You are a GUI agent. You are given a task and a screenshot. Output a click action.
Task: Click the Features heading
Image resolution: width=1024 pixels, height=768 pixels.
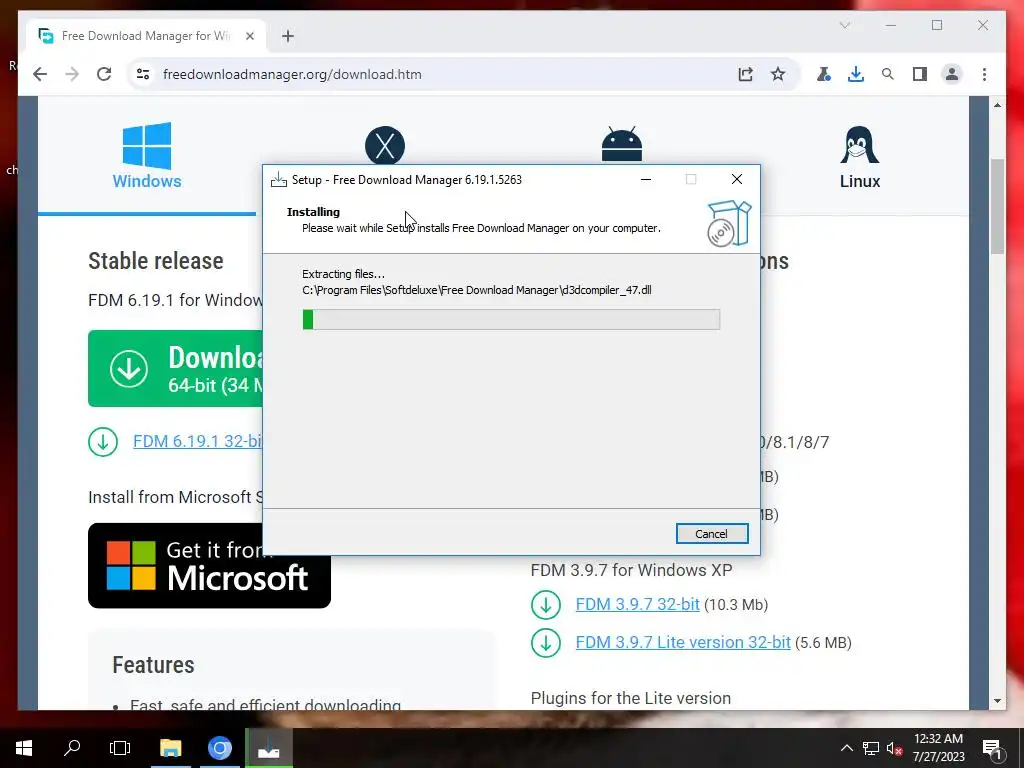(x=153, y=665)
